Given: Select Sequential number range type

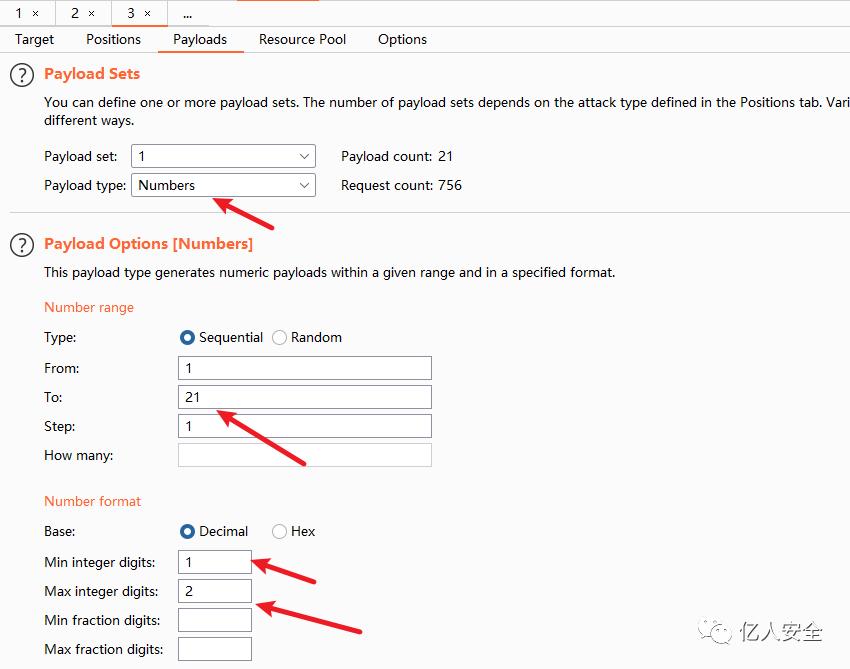Looking at the screenshot, I should [188, 338].
